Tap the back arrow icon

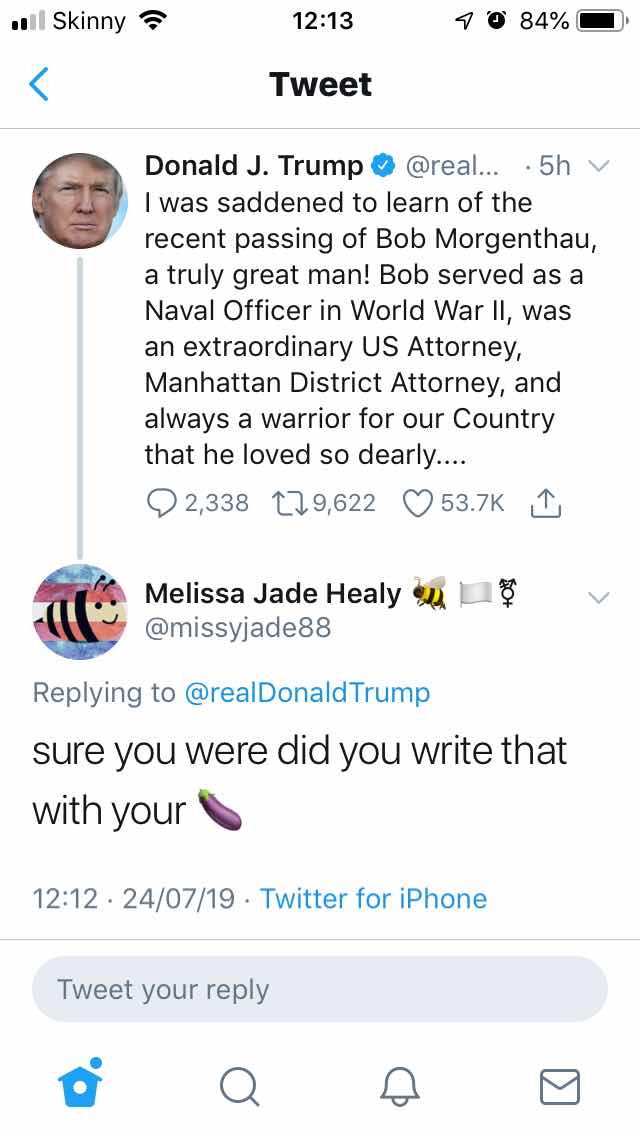[x=38, y=85]
